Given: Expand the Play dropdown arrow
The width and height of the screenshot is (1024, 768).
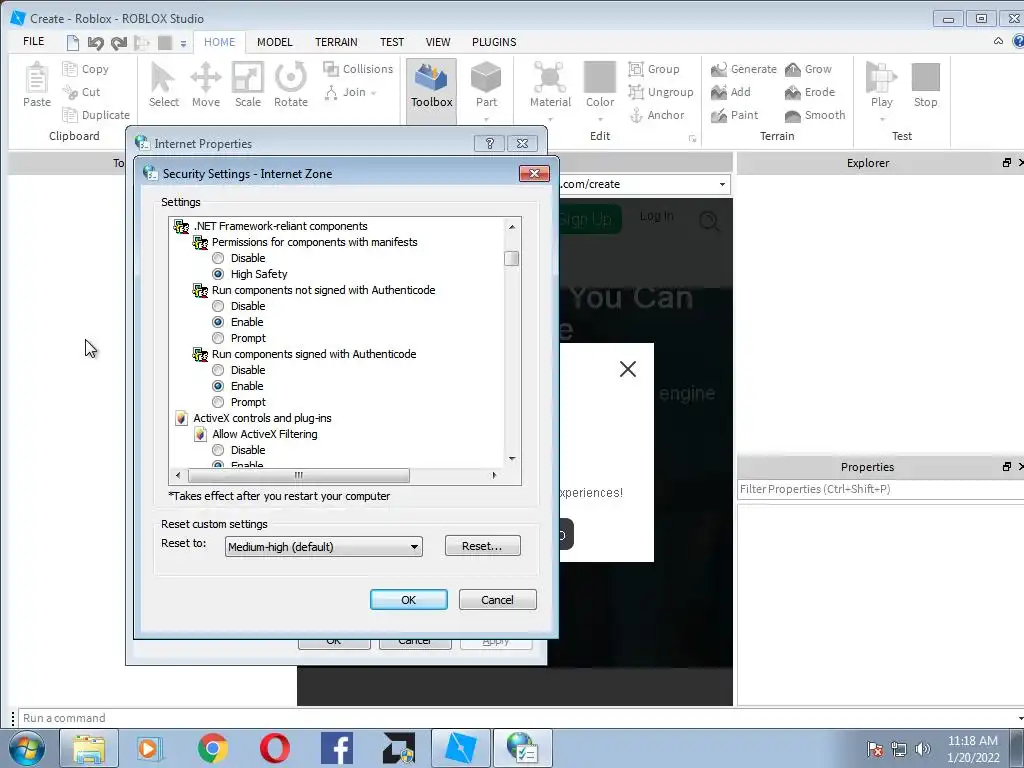Looking at the screenshot, I should click(882, 118).
